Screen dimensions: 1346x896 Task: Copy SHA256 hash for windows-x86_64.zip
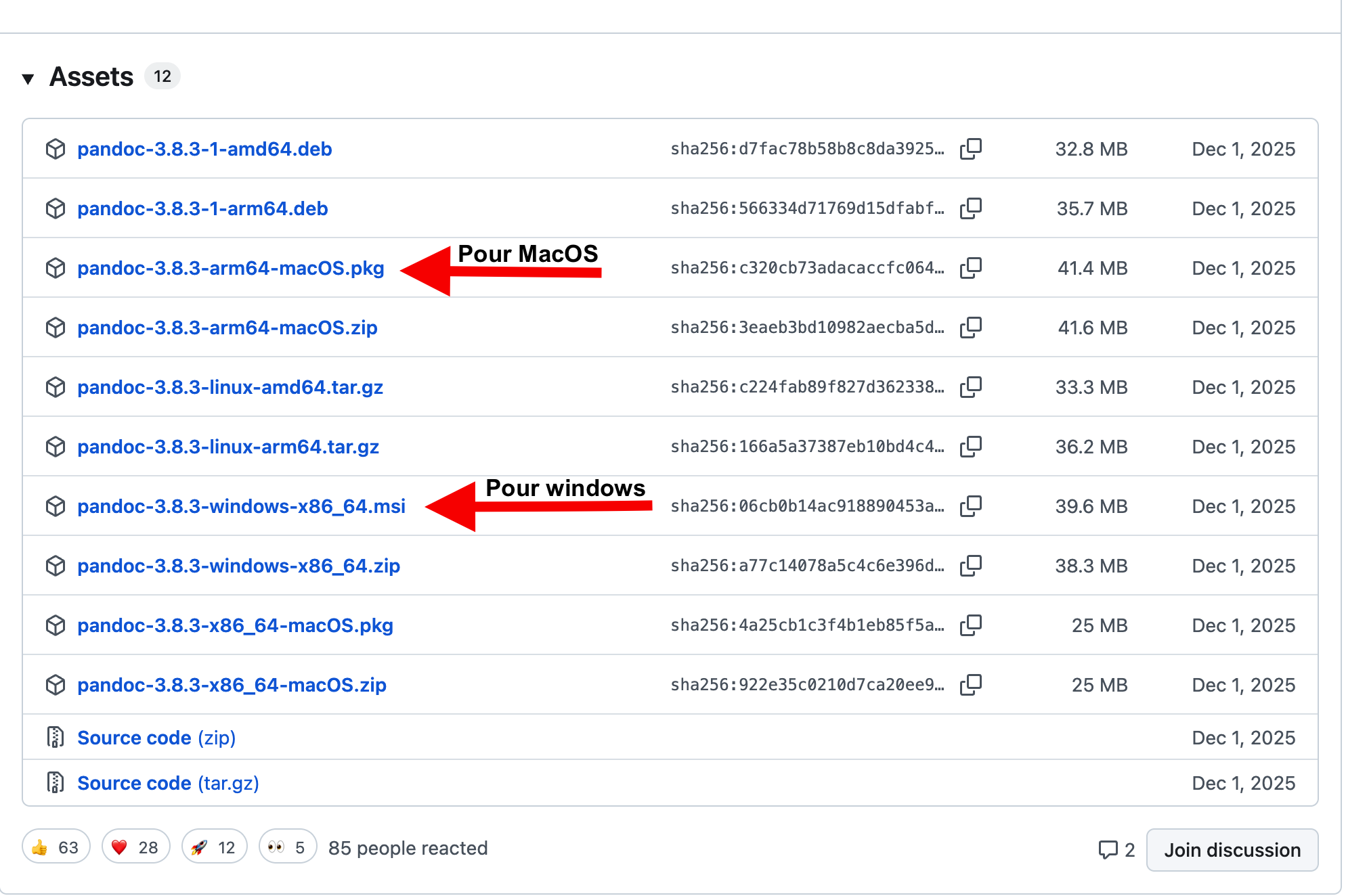click(x=970, y=566)
